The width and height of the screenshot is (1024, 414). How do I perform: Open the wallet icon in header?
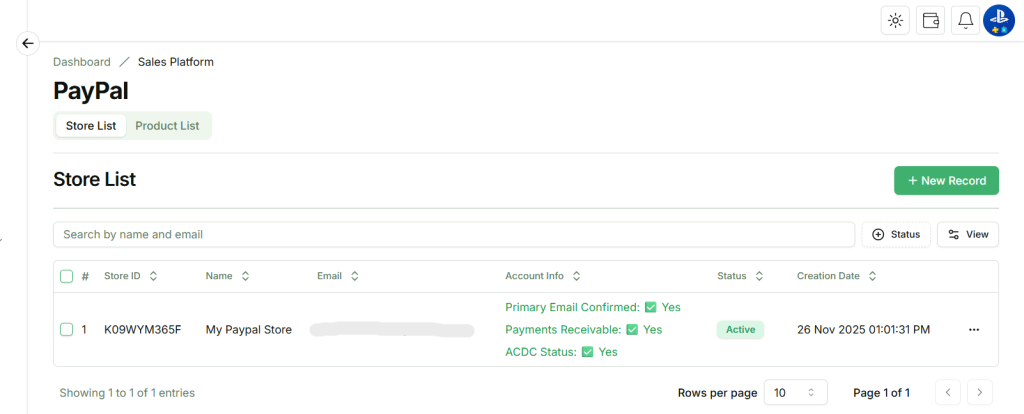point(930,20)
